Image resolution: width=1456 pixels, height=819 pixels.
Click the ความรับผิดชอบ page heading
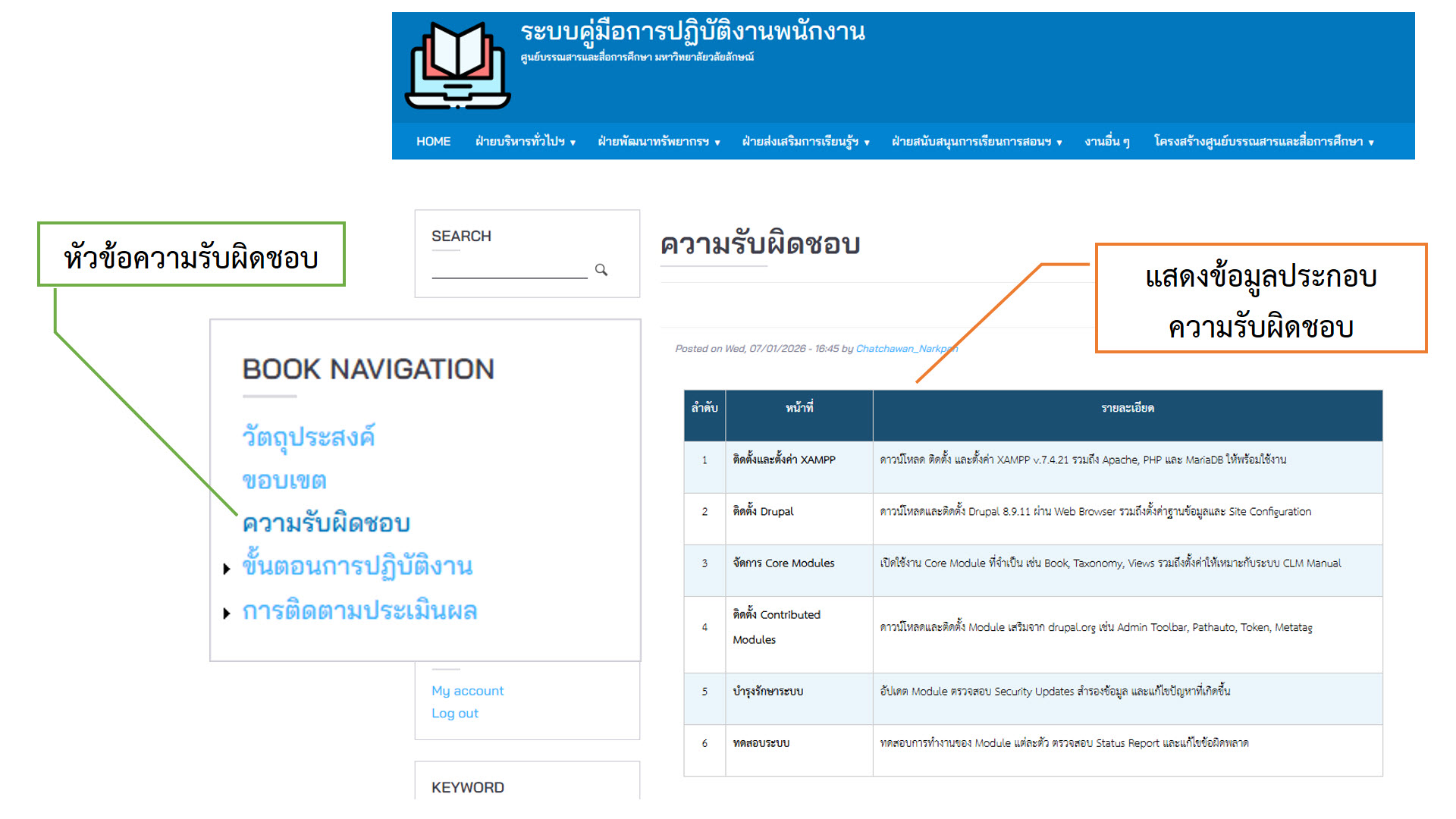[760, 244]
